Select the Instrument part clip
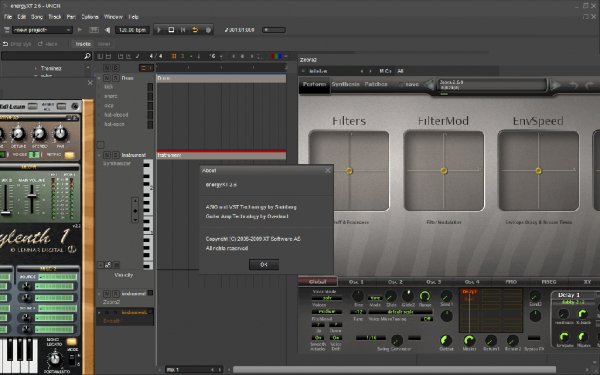Viewport: 600px width, 375px height. [x=221, y=155]
